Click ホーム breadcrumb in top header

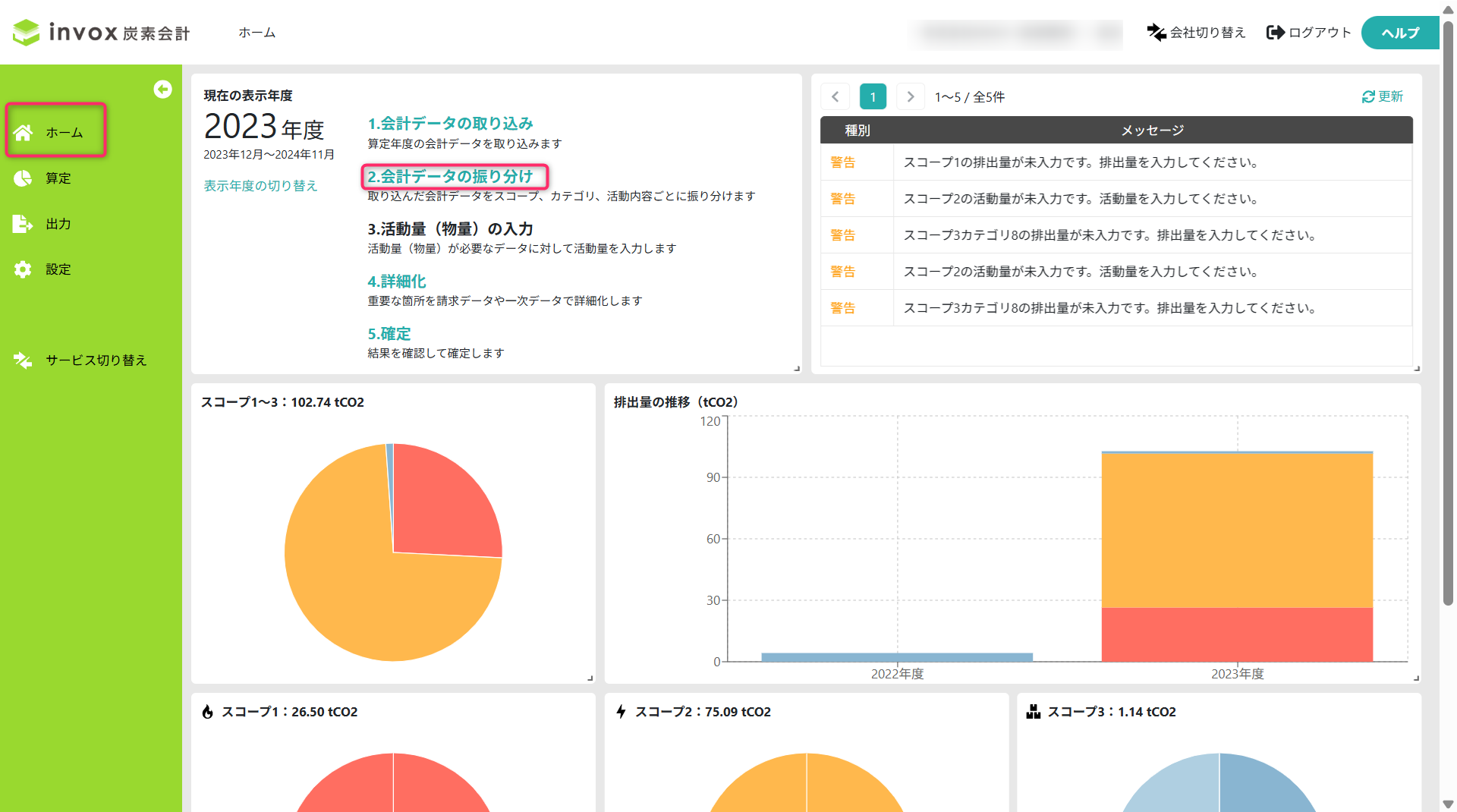[257, 33]
